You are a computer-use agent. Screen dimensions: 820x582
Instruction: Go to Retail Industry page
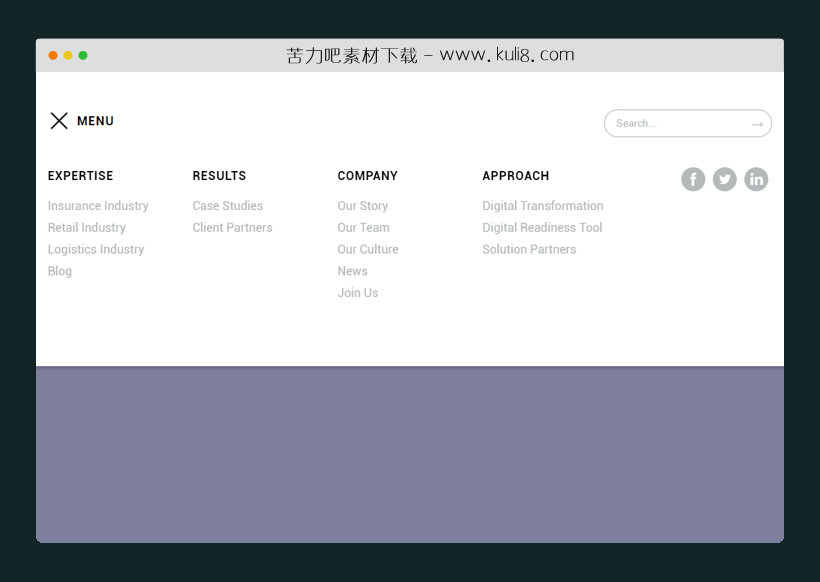tap(87, 228)
